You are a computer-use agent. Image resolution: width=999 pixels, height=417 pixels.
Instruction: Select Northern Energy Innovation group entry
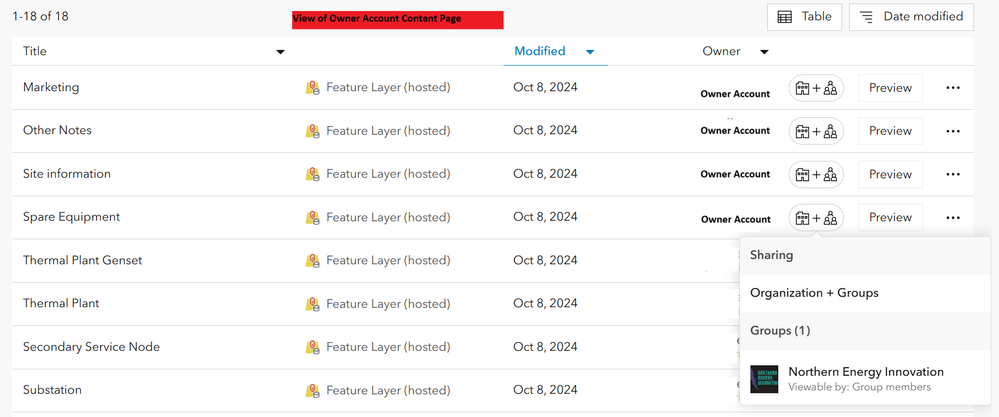[865, 372]
